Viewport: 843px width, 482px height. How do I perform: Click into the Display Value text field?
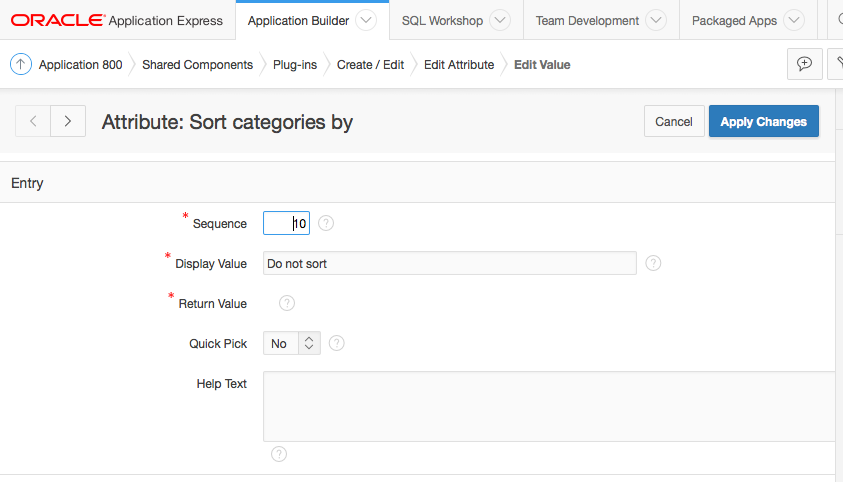pos(449,263)
